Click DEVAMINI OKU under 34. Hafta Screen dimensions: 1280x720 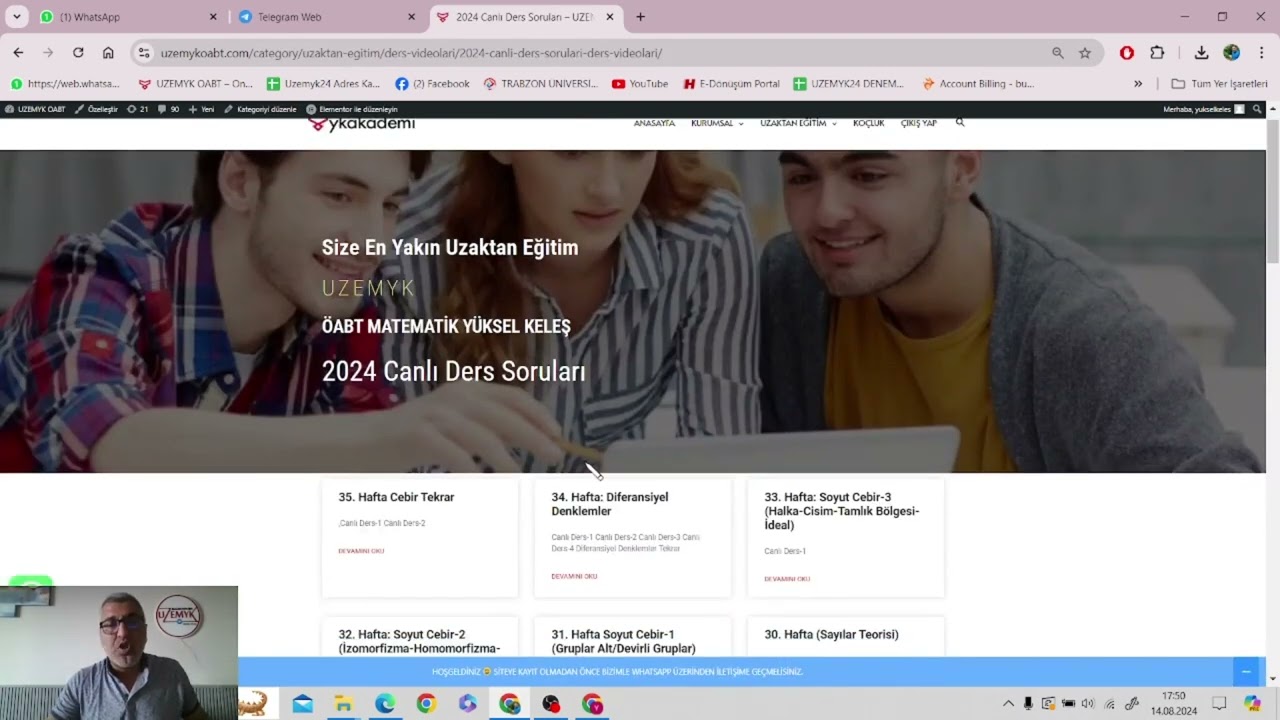point(574,576)
